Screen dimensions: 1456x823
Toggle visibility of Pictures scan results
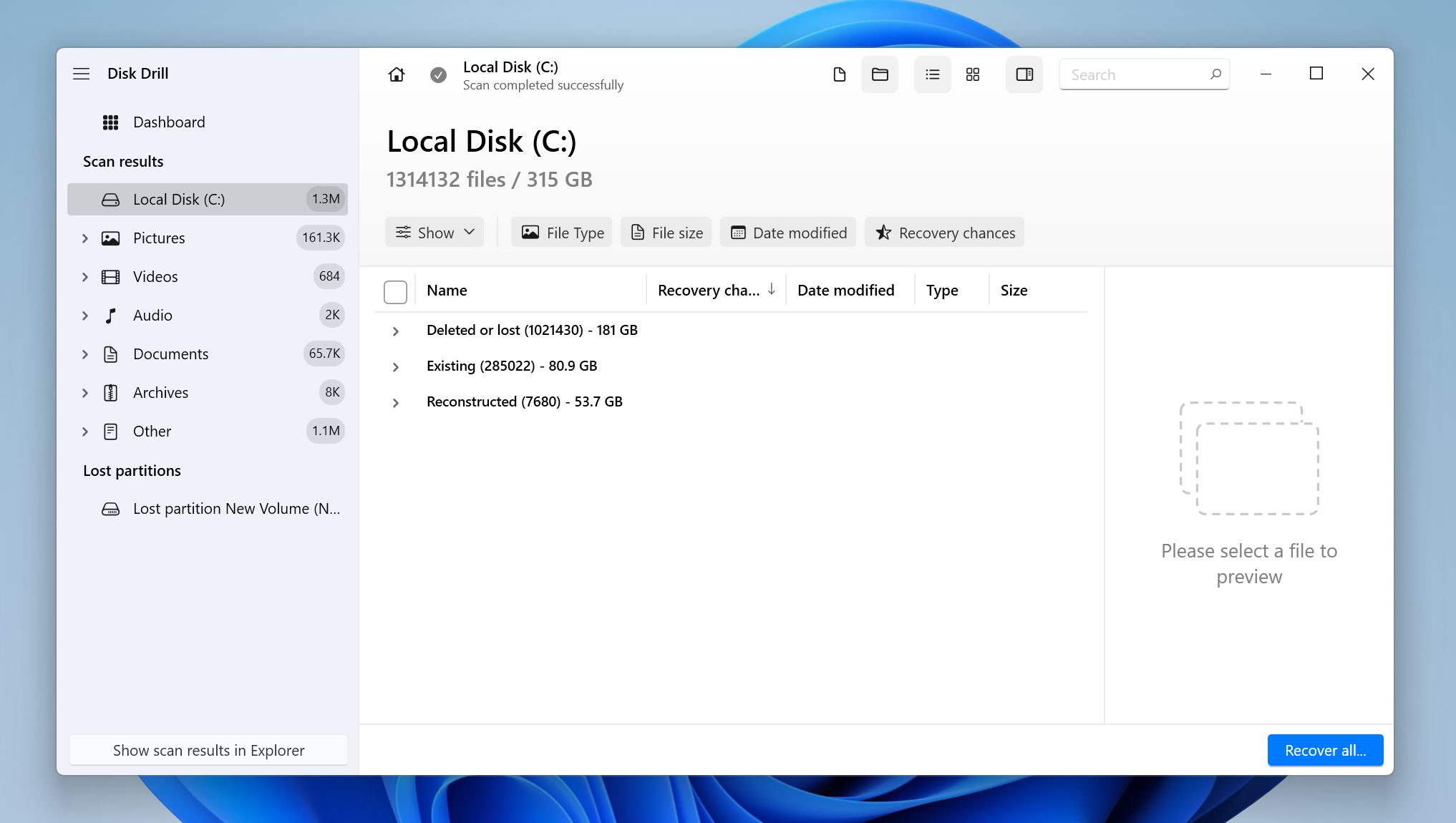(85, 238)
